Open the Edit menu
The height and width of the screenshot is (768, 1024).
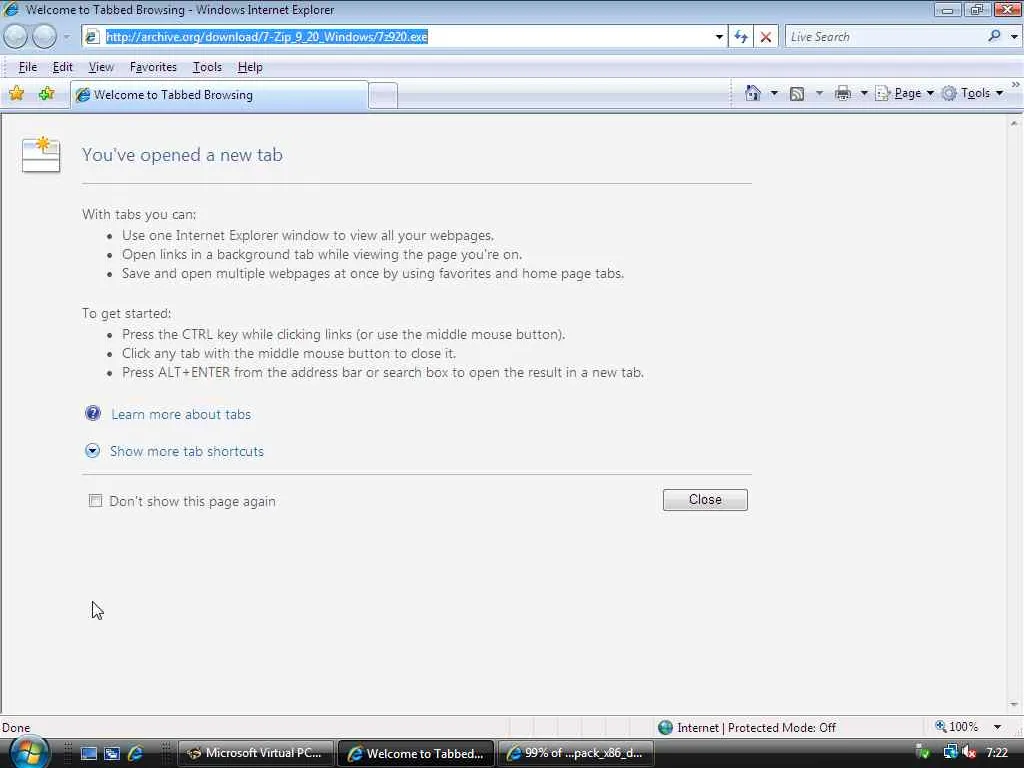click(63, 67)
